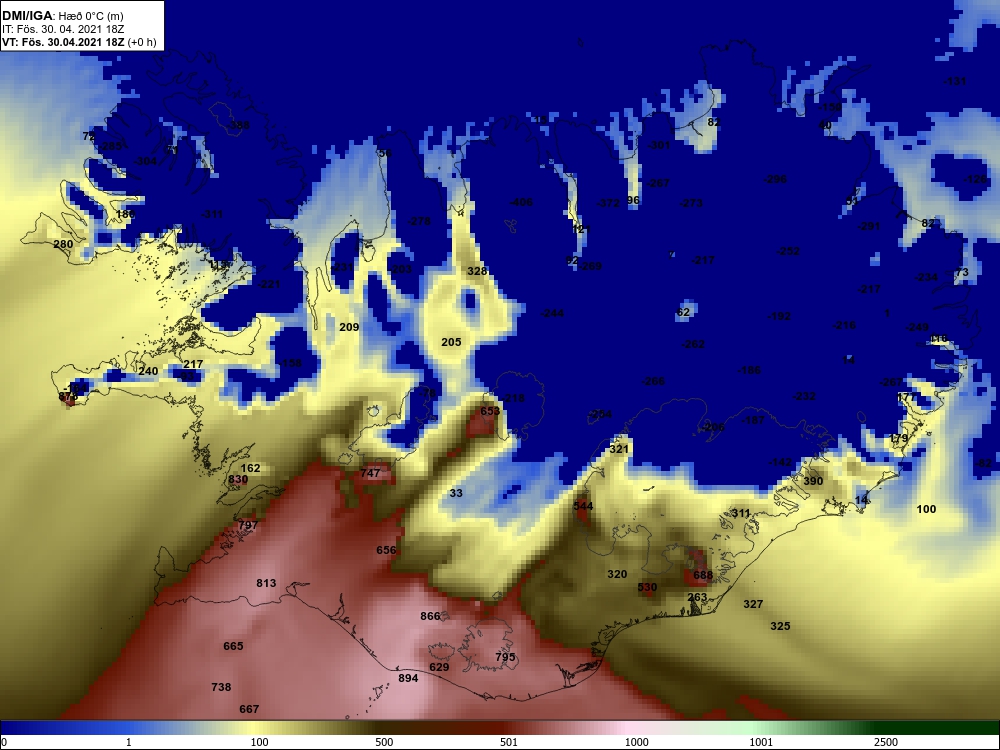Click the map value 688

(703, 576)
